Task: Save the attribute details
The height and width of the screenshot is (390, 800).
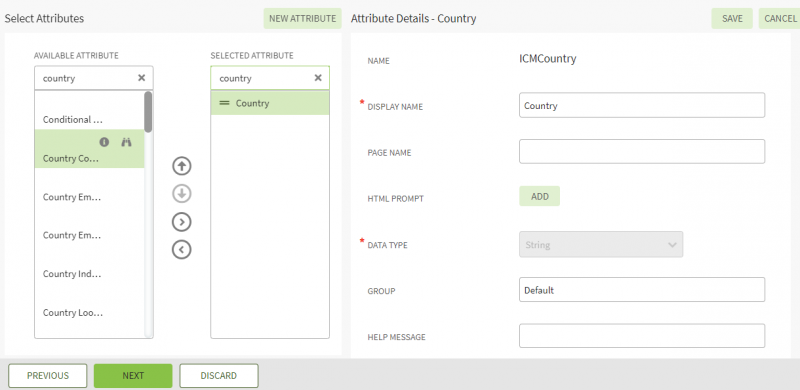Action: [x=732, y=19]
